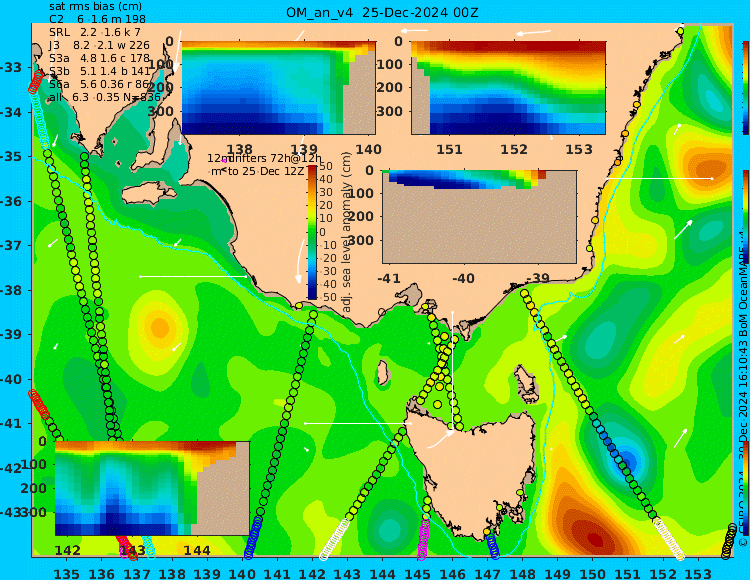The image size is (750, 580).
Task: Select the 'SRL 2.2 1.6 k 7' row
Action: [95, 32]
